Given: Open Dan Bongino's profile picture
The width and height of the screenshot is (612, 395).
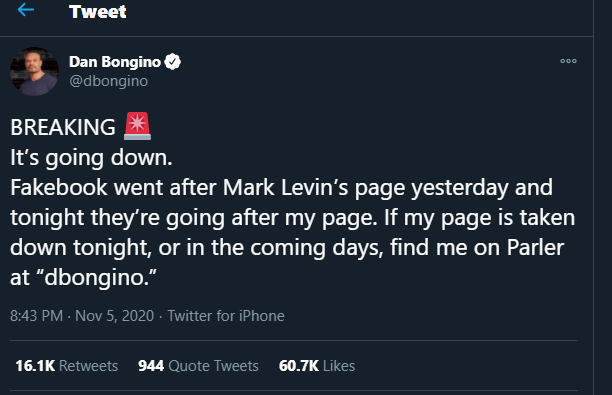Looking at the screenshot, I should click(34, 71).
